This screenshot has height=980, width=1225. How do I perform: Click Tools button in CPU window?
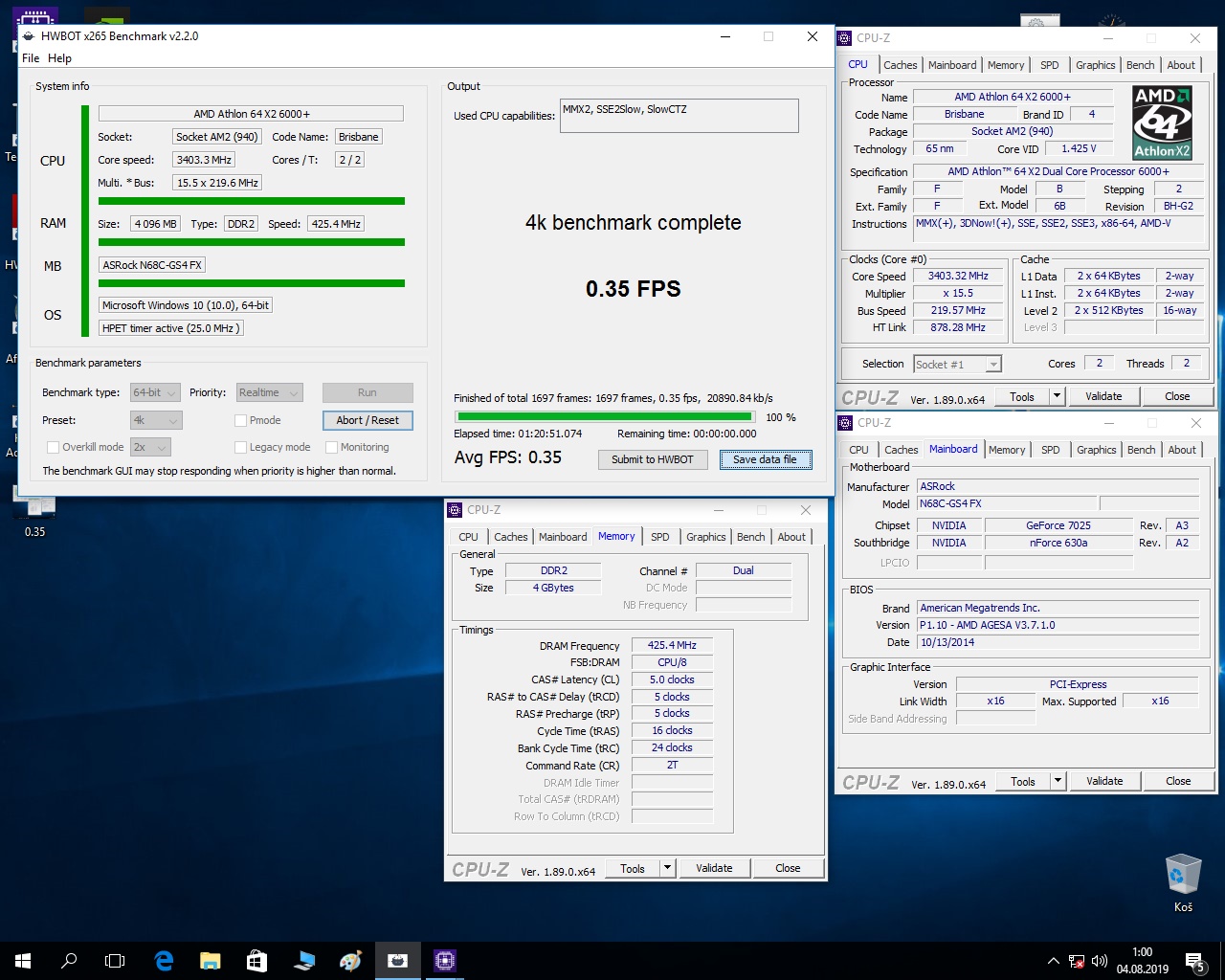(1022, 396)
